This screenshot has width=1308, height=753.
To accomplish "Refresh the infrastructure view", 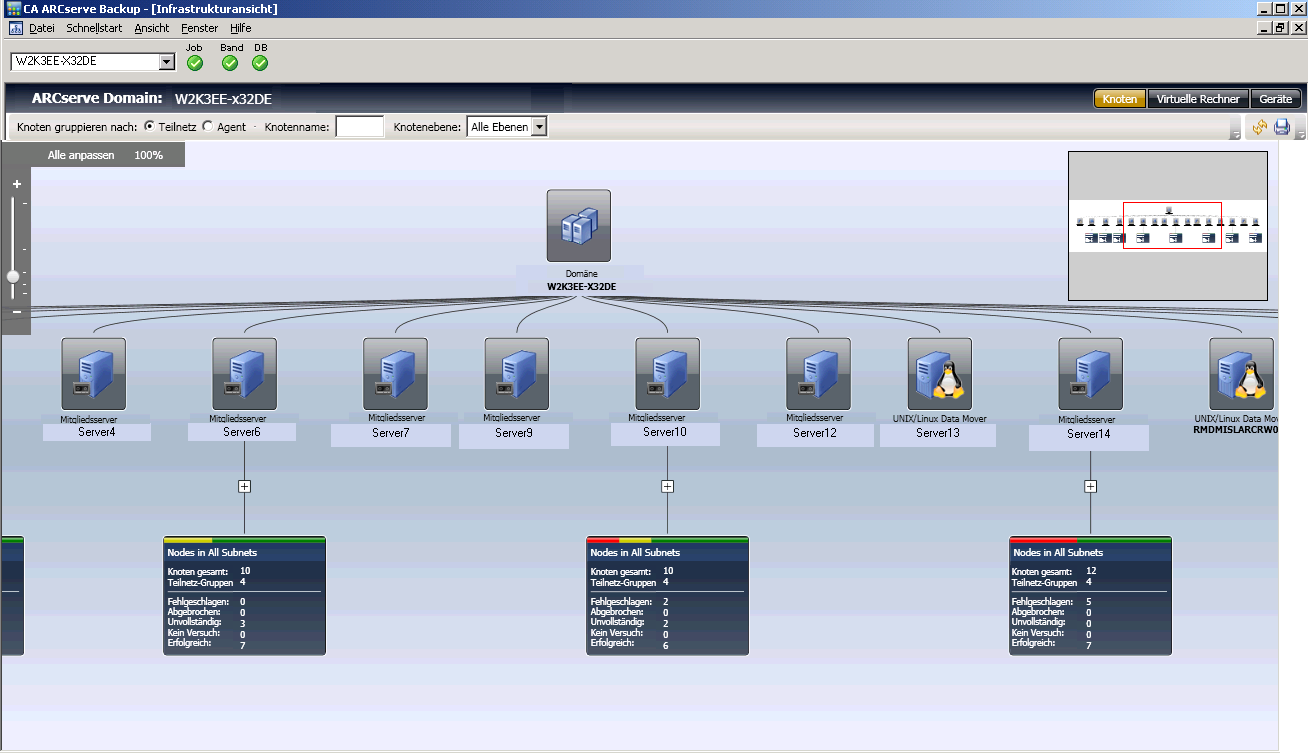I will click(1259, 127).
